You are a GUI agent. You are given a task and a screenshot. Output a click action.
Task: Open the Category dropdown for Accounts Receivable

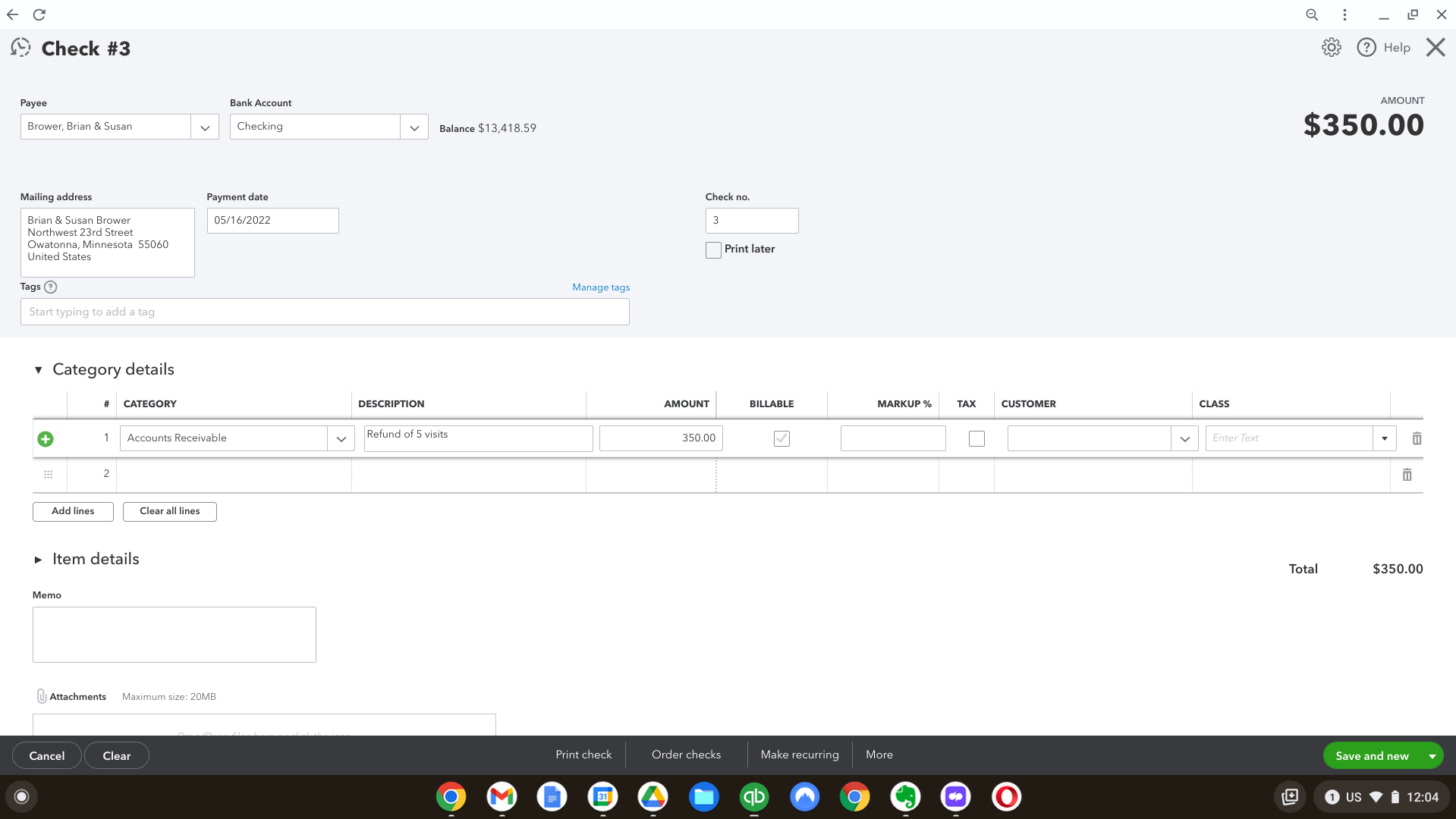click(341, 438)
